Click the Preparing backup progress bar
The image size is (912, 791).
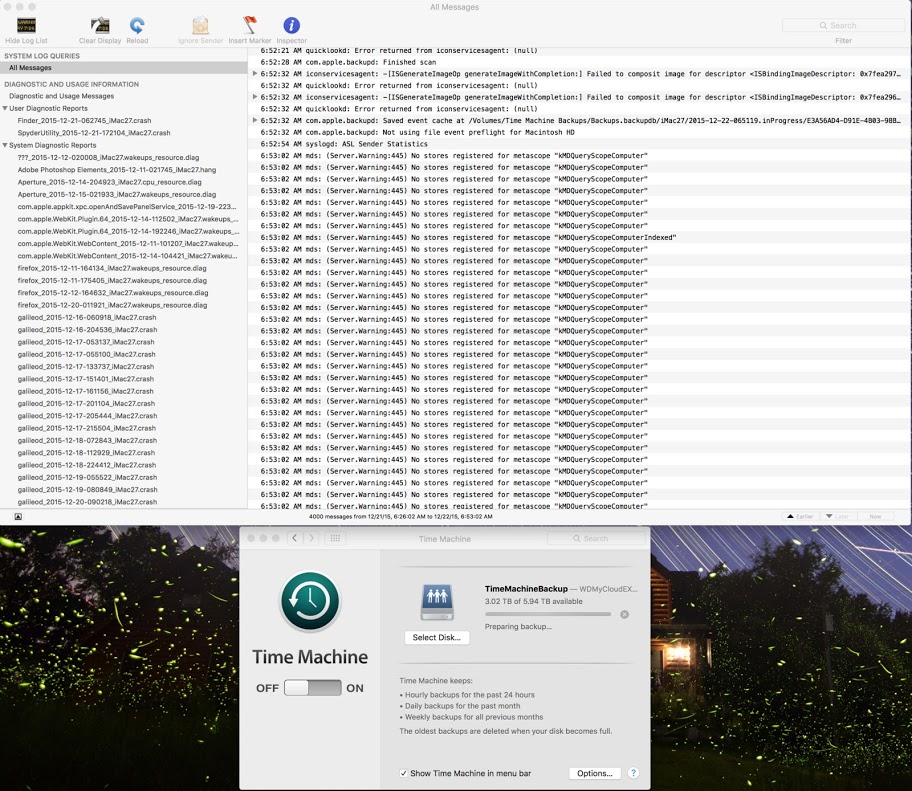tap(548, 614)
